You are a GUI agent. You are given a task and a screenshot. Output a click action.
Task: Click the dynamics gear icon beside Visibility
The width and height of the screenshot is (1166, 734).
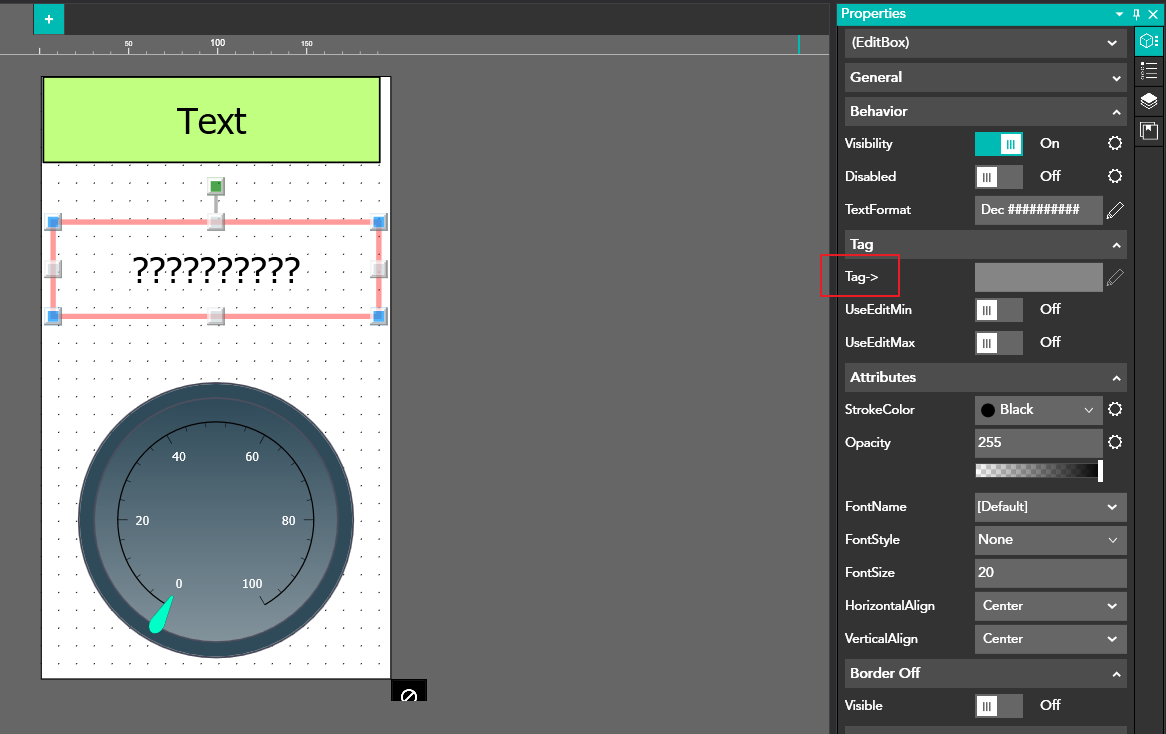click(x=1115, y=144)
